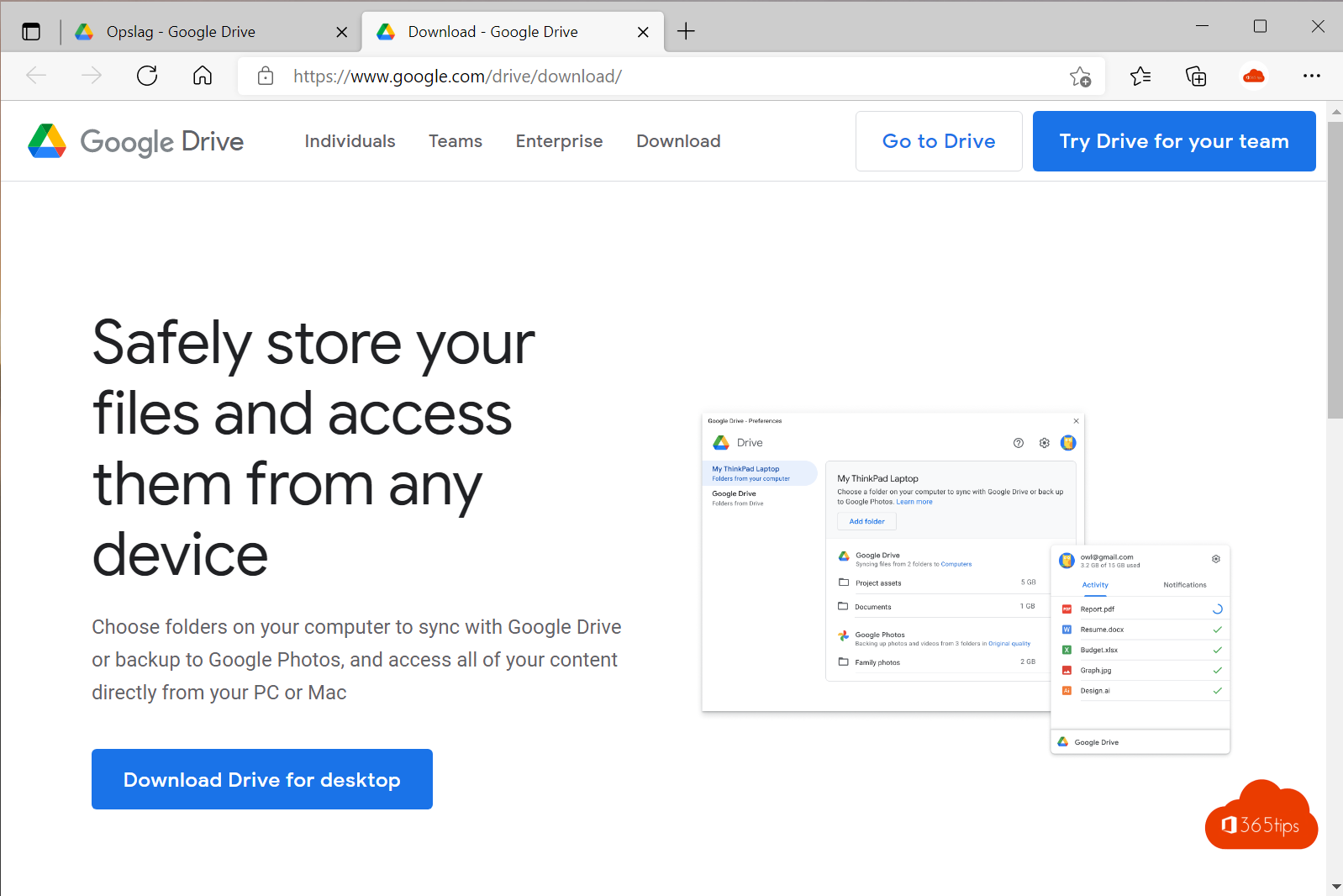Click the home icon in toolbar
This screenshot has width=1343, height=896.
(x=203, y=76)
